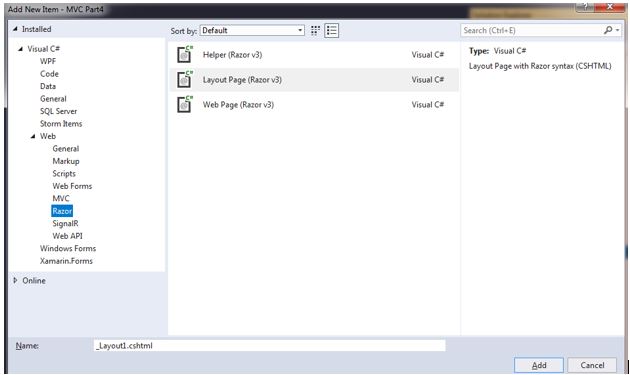Select the Scripts category
Image resolution: width=630 pixels, height=375 pixels.
pos(64,174)
